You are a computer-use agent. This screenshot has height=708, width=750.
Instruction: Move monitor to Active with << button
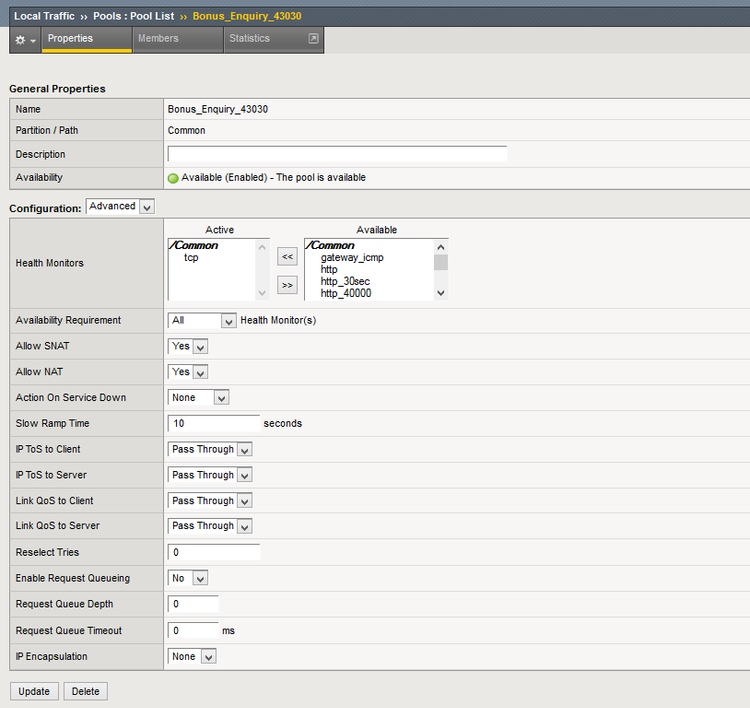(x=288, y=257)
